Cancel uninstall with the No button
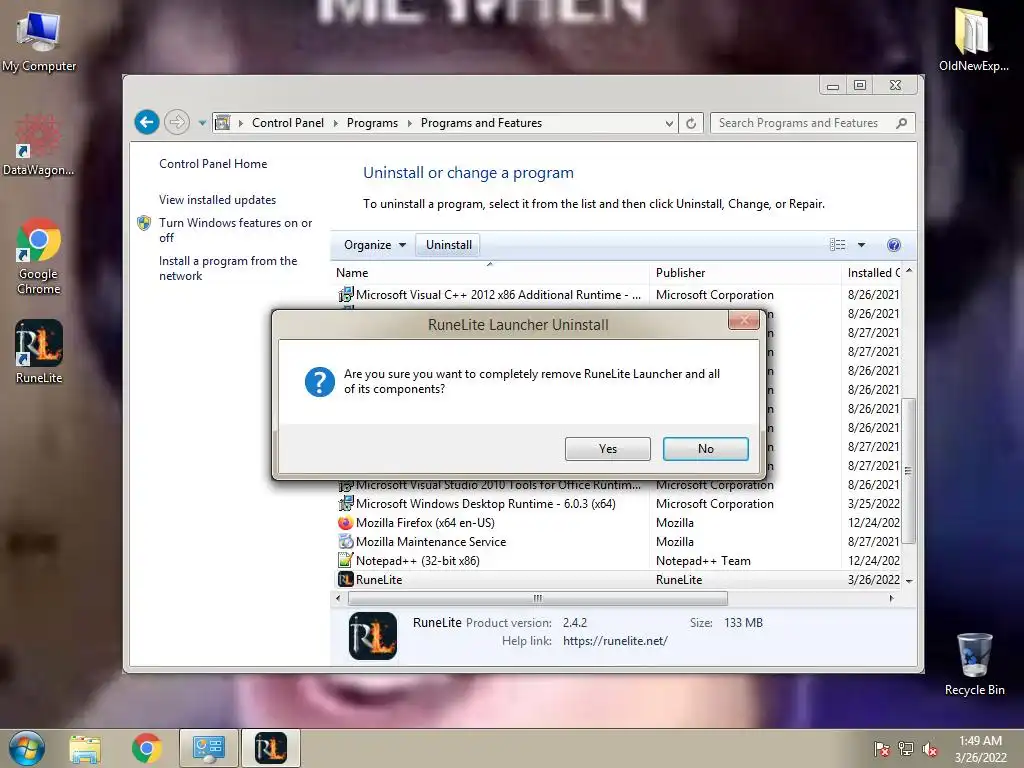This screenshot has width=1024, height=768. tap(705, 449)
